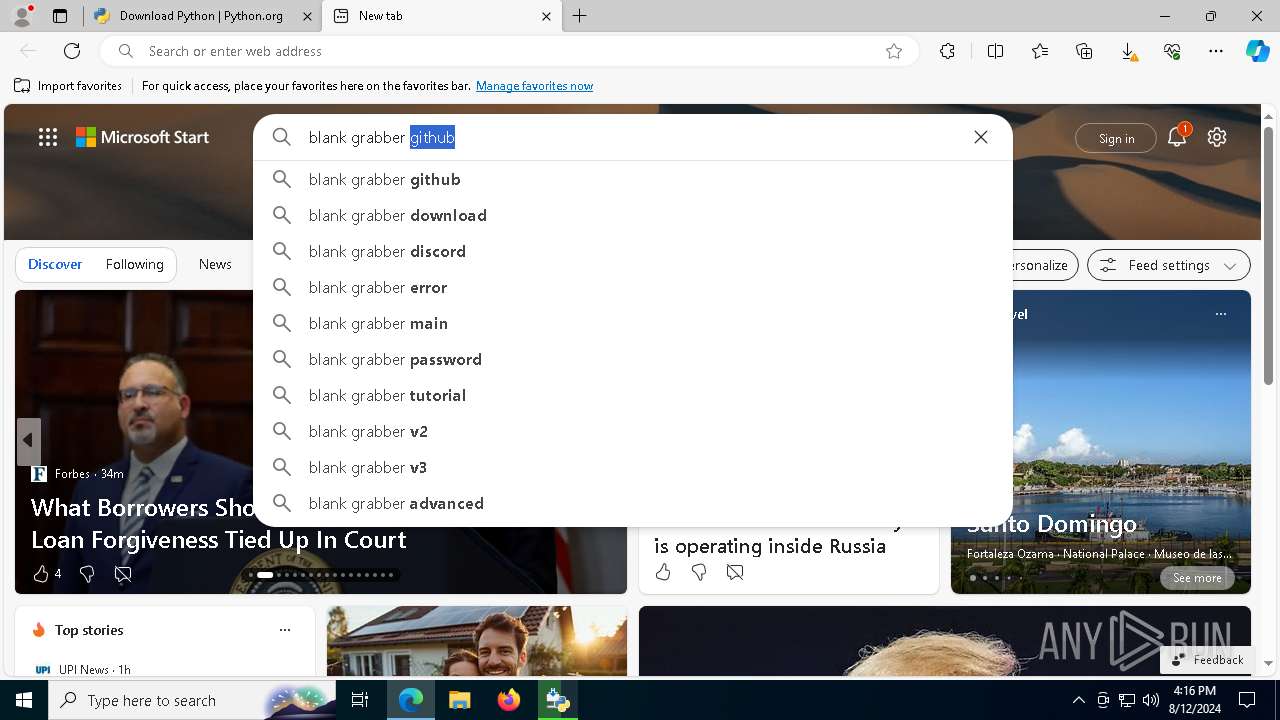The image size is (1280, 720).
Task: Open comments on the Russia article
Action: [x=735, y=572]
